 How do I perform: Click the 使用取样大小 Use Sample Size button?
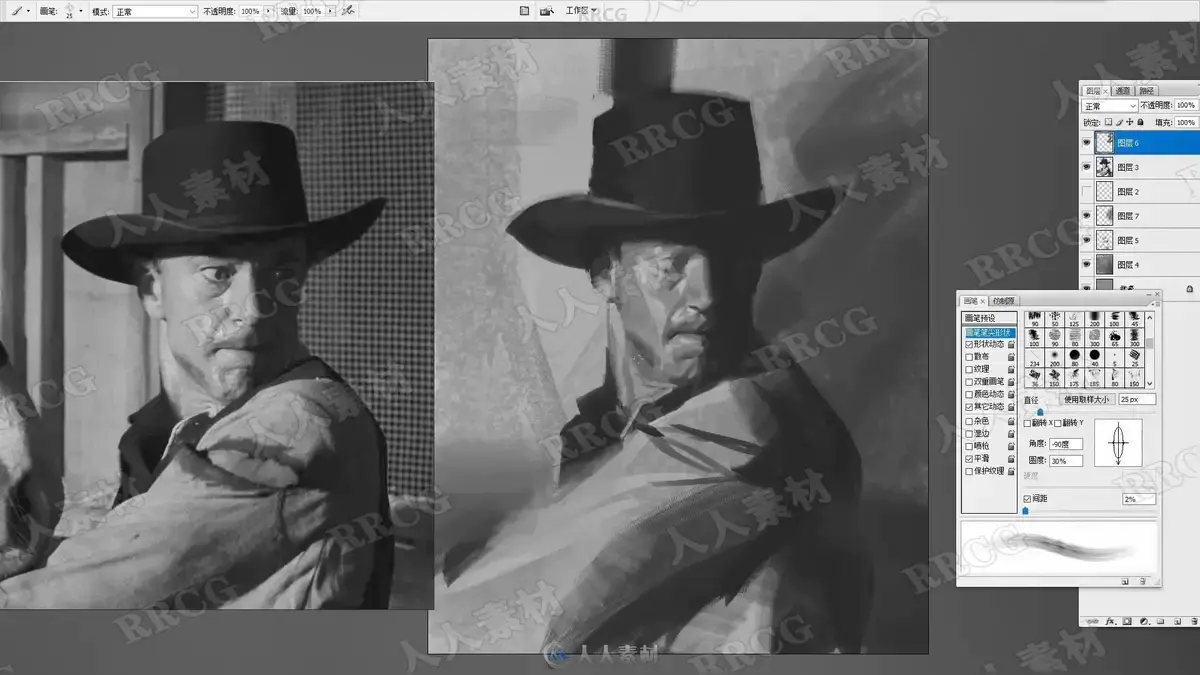coord(1086,399)
